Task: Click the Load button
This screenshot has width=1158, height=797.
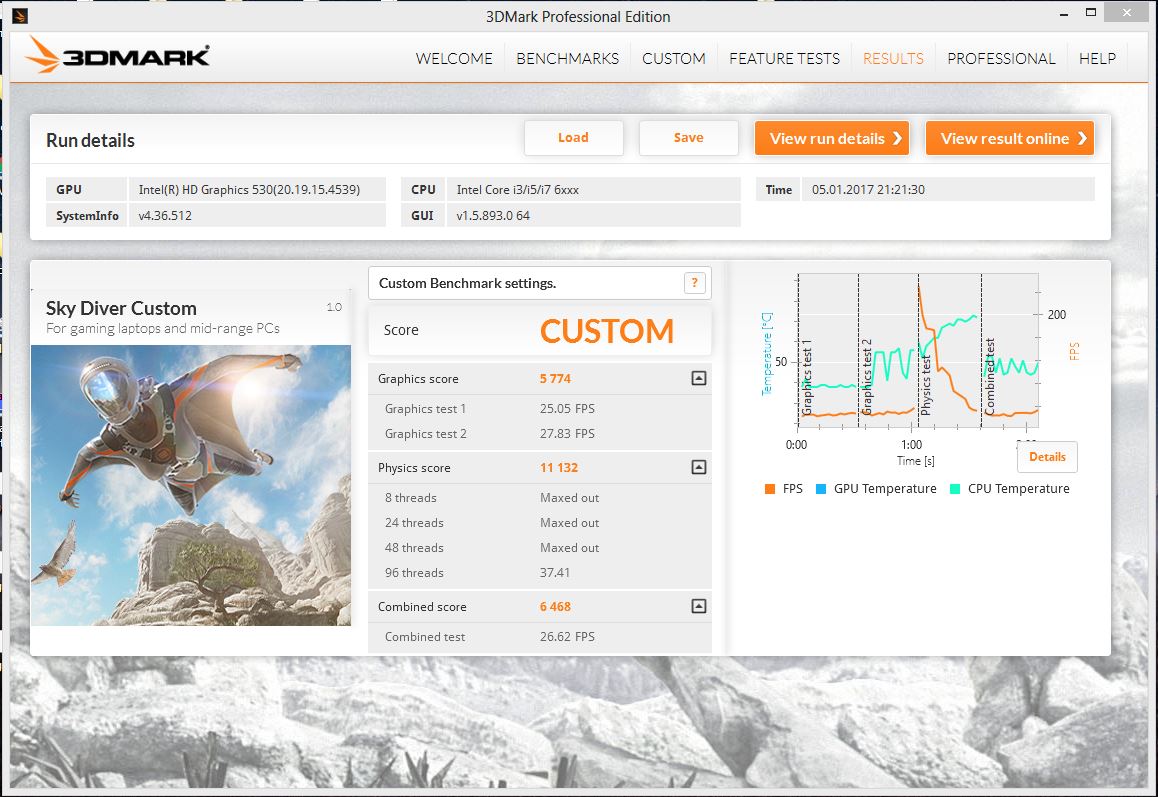Action: pyautogui.click(x=573, y=137)
